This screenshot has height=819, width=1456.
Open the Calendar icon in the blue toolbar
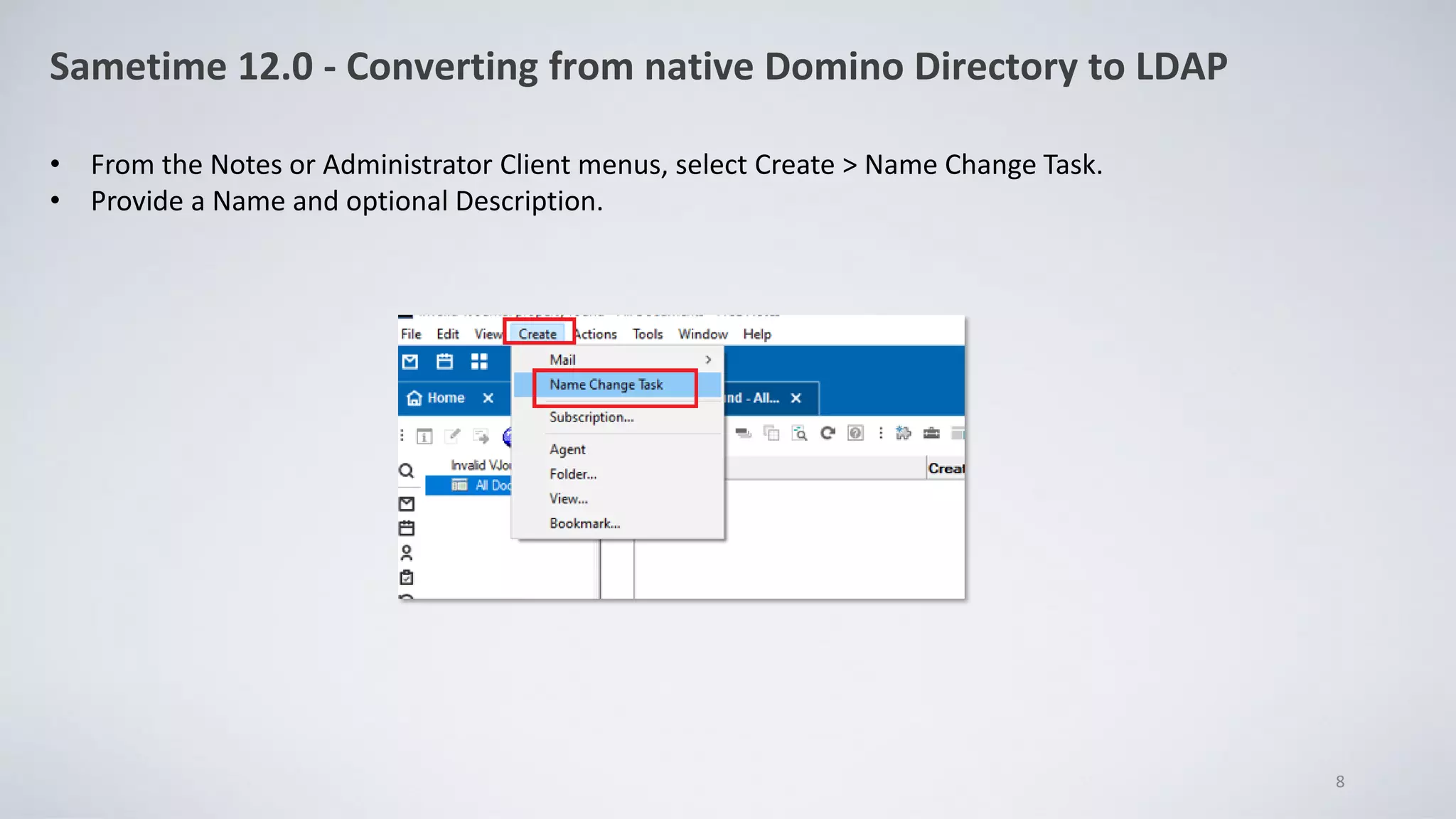click(x=445, y=362)
